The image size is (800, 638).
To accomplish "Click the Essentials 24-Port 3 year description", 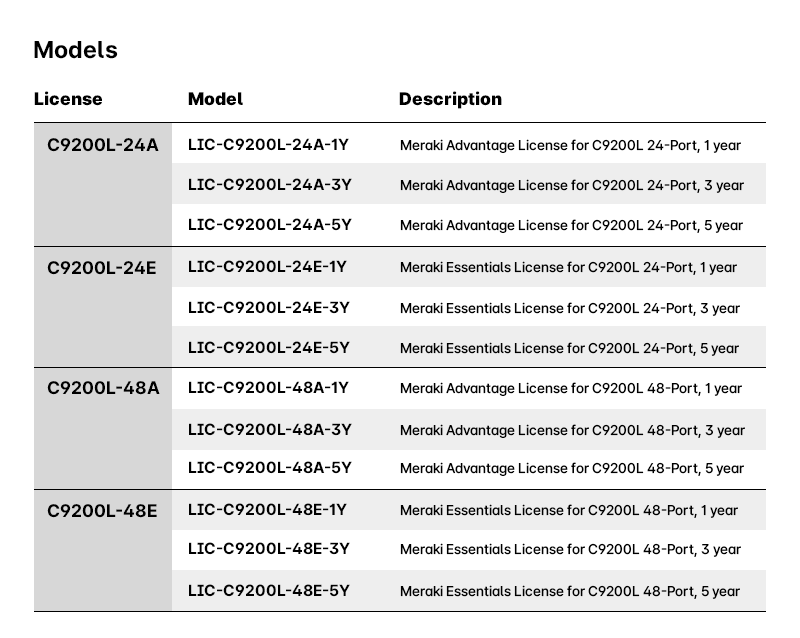I will (570, 308).
